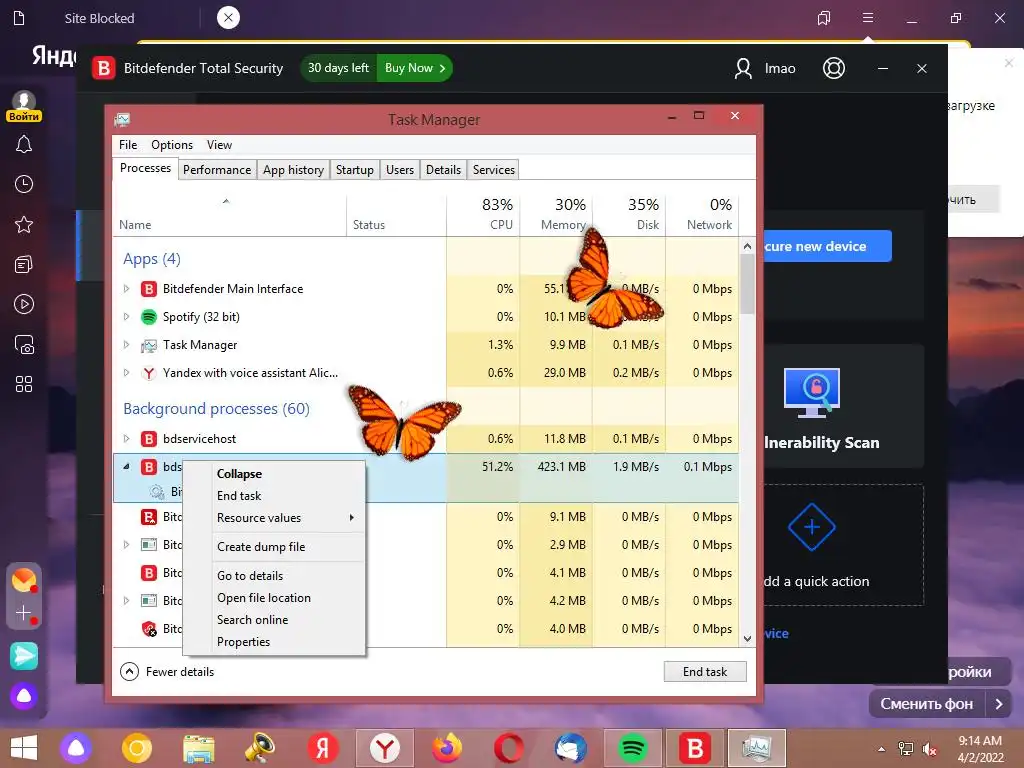Image resolution: width=1024 pixels, height=768 pixels.
Task: Close the Site Blocked browser tab
Action: [x=228, y=18]
